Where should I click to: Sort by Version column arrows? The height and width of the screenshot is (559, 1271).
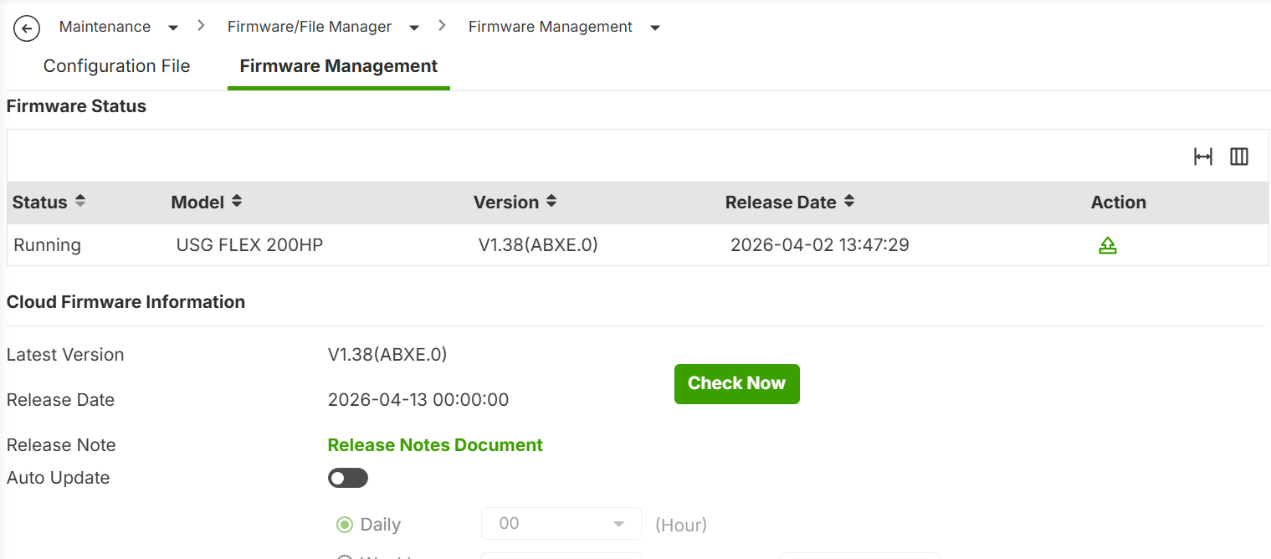(551, 201)
